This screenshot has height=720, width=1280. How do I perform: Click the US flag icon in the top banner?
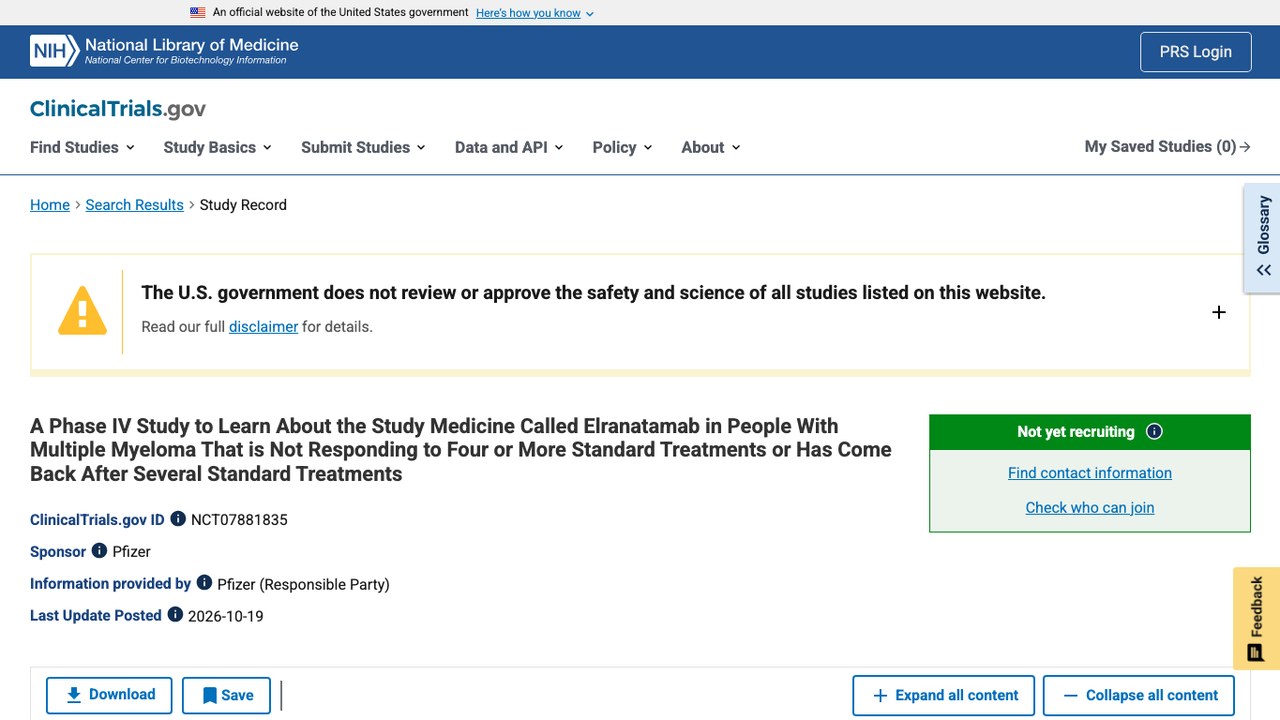(x=198, y=13)
